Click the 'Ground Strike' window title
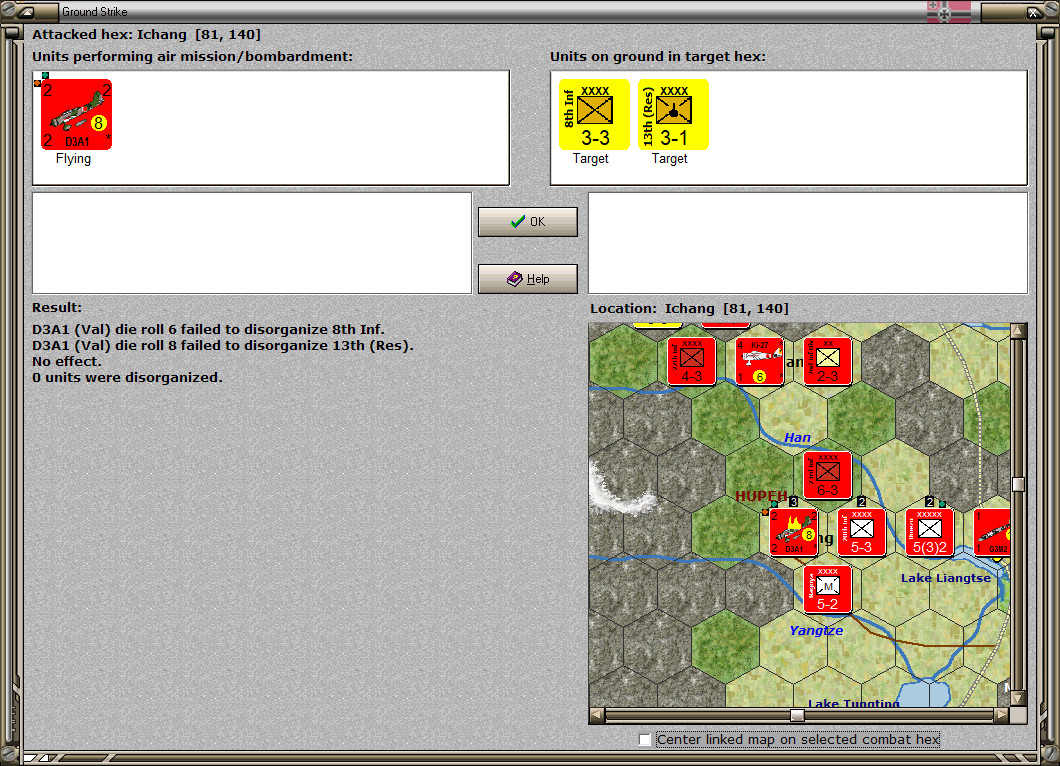The height and width of the screenshot is (766, 1060). pos(95,11)
